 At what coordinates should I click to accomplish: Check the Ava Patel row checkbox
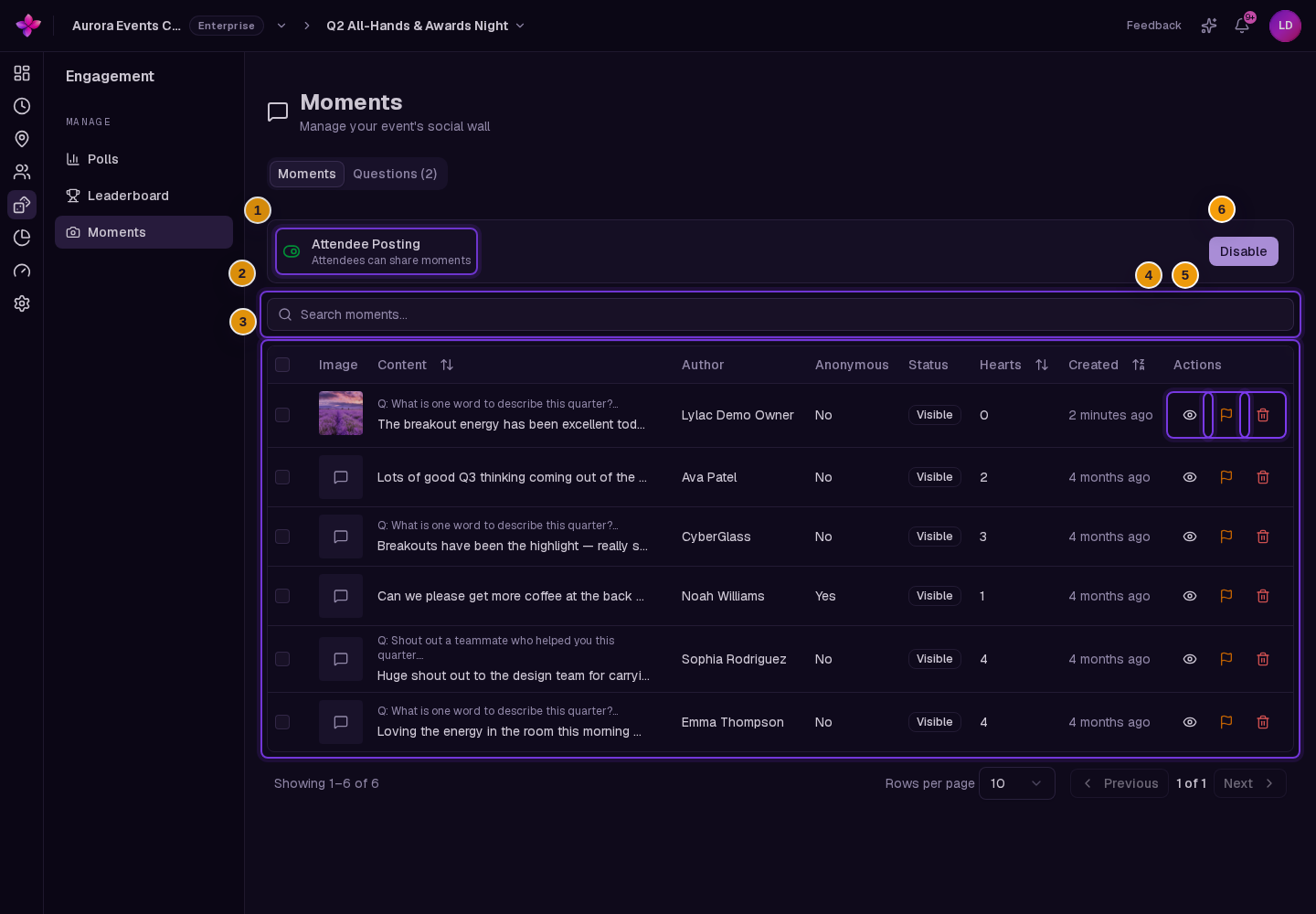[x=282, y=477]
